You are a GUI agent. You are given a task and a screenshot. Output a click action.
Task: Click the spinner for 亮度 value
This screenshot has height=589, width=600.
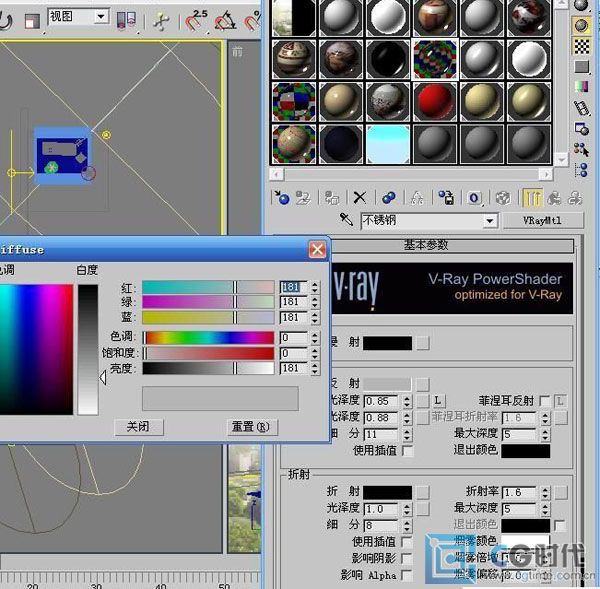pyautogui.click(x=315, y=369)
